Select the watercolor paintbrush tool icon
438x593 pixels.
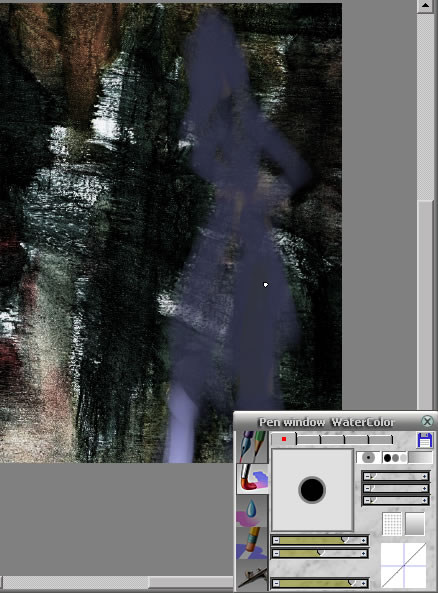pos(252,478)
